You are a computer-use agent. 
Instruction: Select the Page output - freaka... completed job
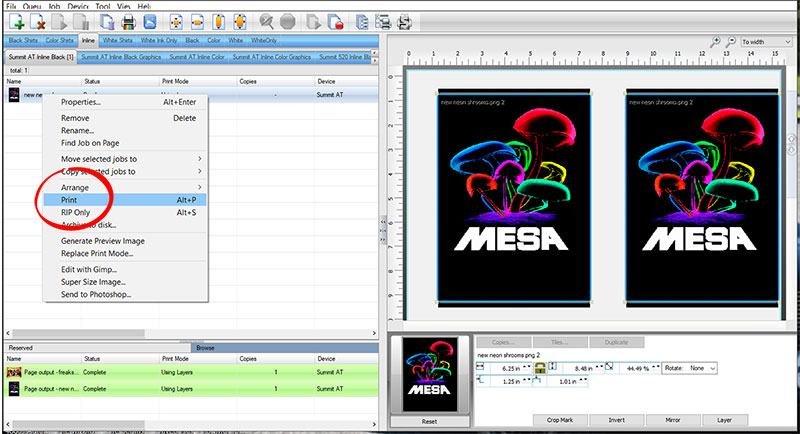coord(191,372)
